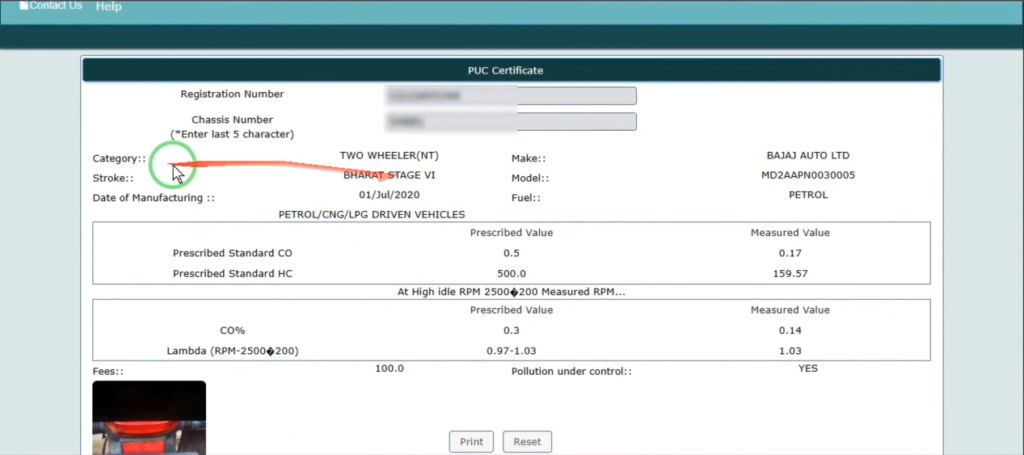This screenshot has height=455, width=1024.
Task: Click the PUC Certificate header bar
Action: coord(511,70)
